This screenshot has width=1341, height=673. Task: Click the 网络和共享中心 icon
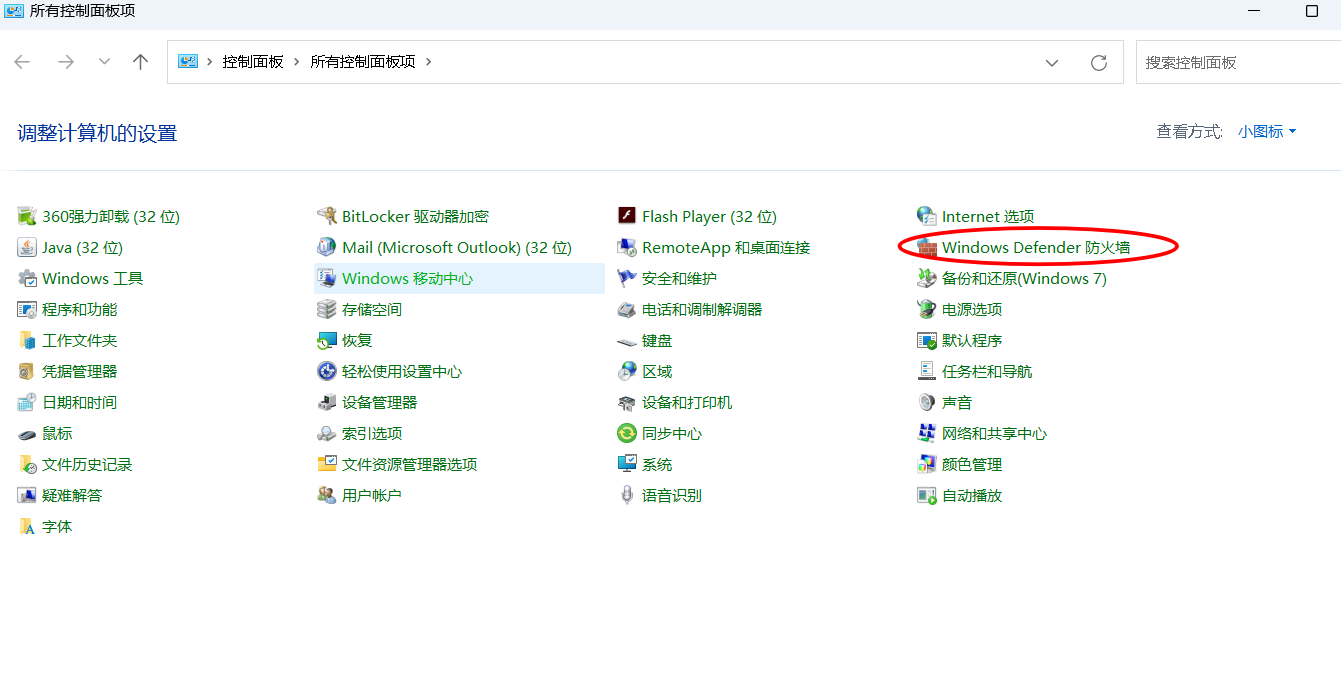pos(926,433)
